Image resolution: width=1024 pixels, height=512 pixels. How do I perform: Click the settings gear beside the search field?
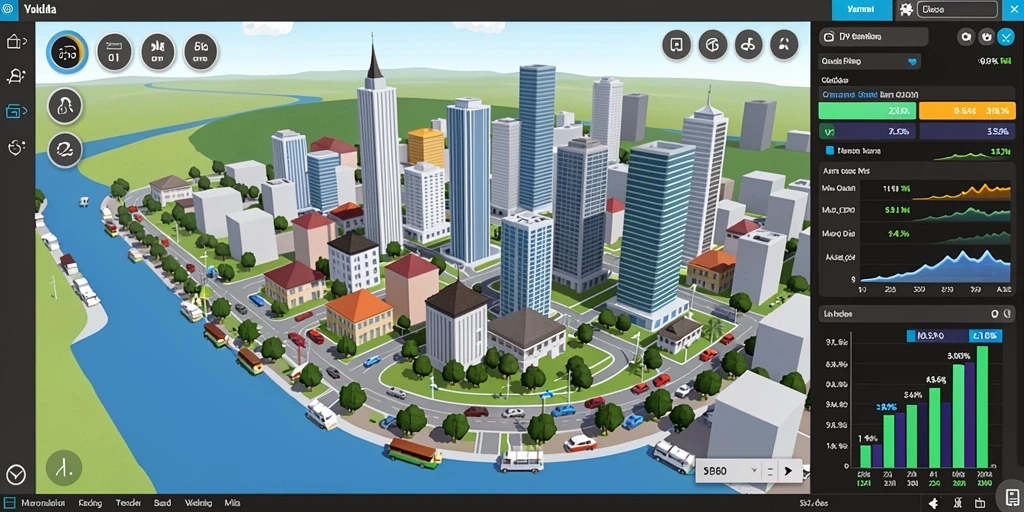[x=904, y=9]
